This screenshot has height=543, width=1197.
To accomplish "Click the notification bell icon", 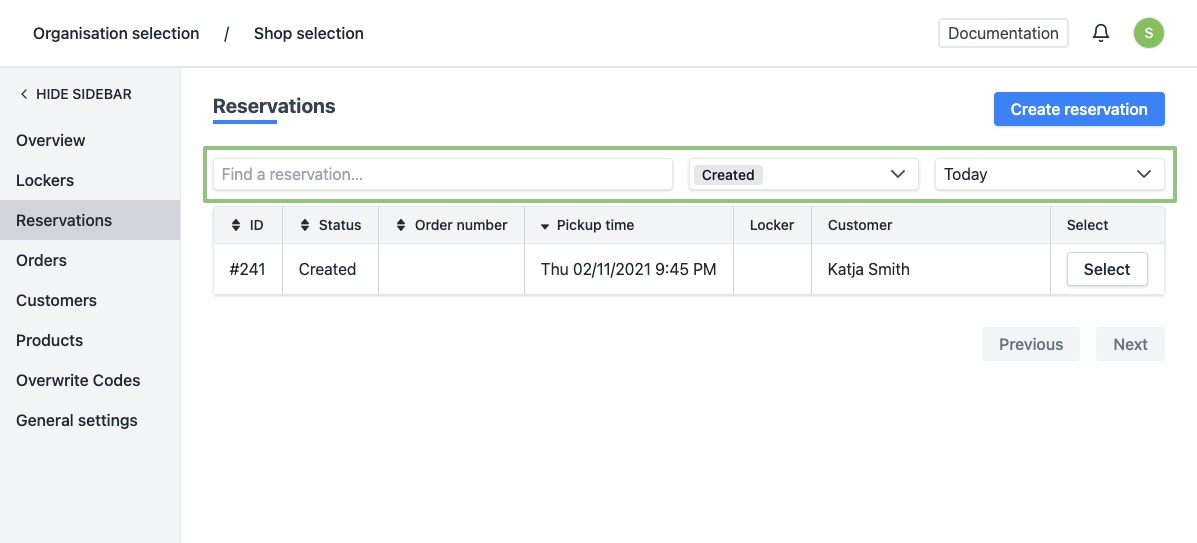I will point(1101,33).
